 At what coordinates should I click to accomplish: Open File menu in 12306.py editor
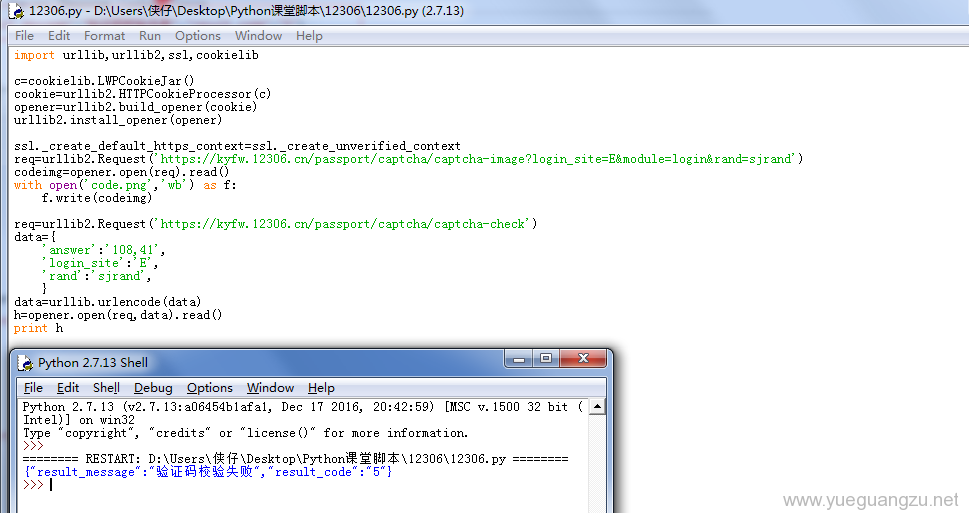pyautogui.click(x=24, y=36)
